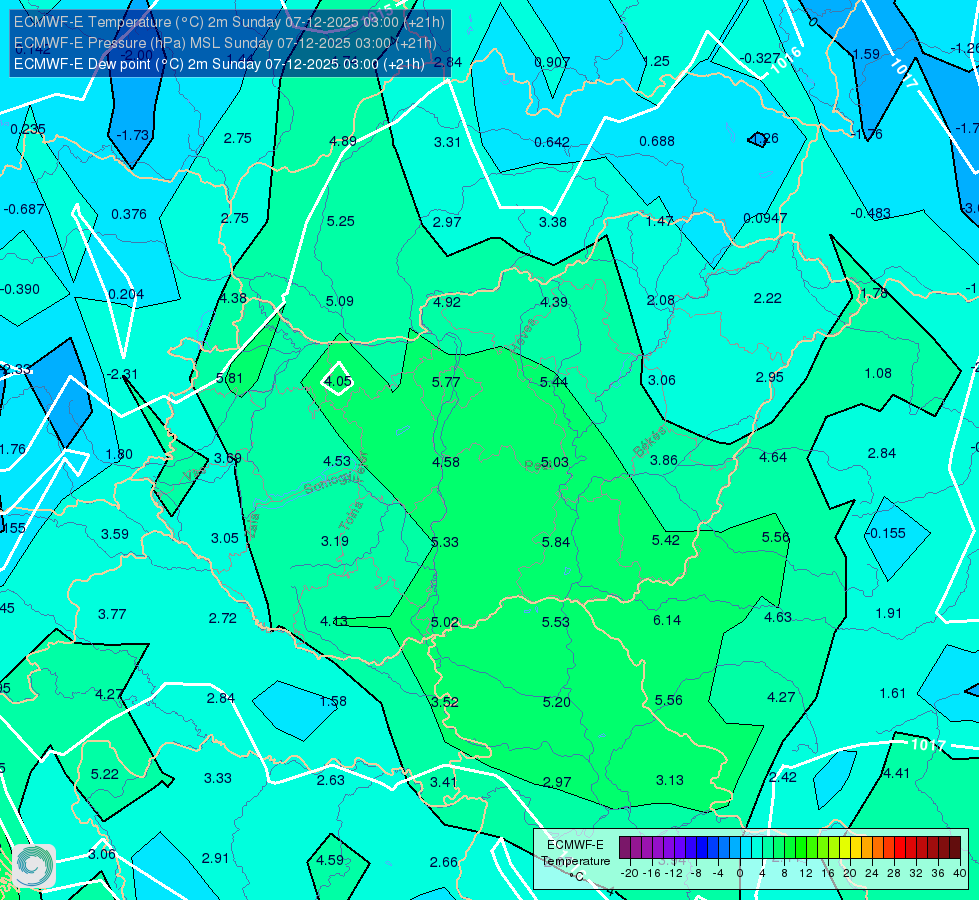The width and height of the screenshot is (979, 900).
Task: Click the 5.22 temperature value
Action: [x=104, y=774]
